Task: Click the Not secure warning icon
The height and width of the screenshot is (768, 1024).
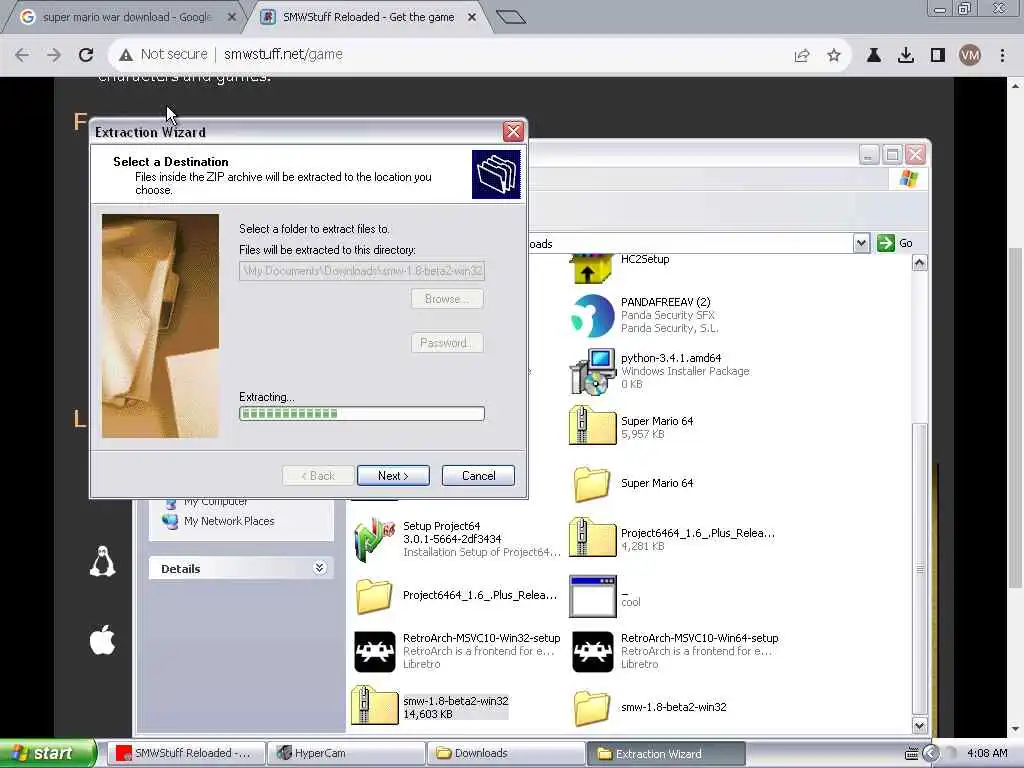Action: 126,55
